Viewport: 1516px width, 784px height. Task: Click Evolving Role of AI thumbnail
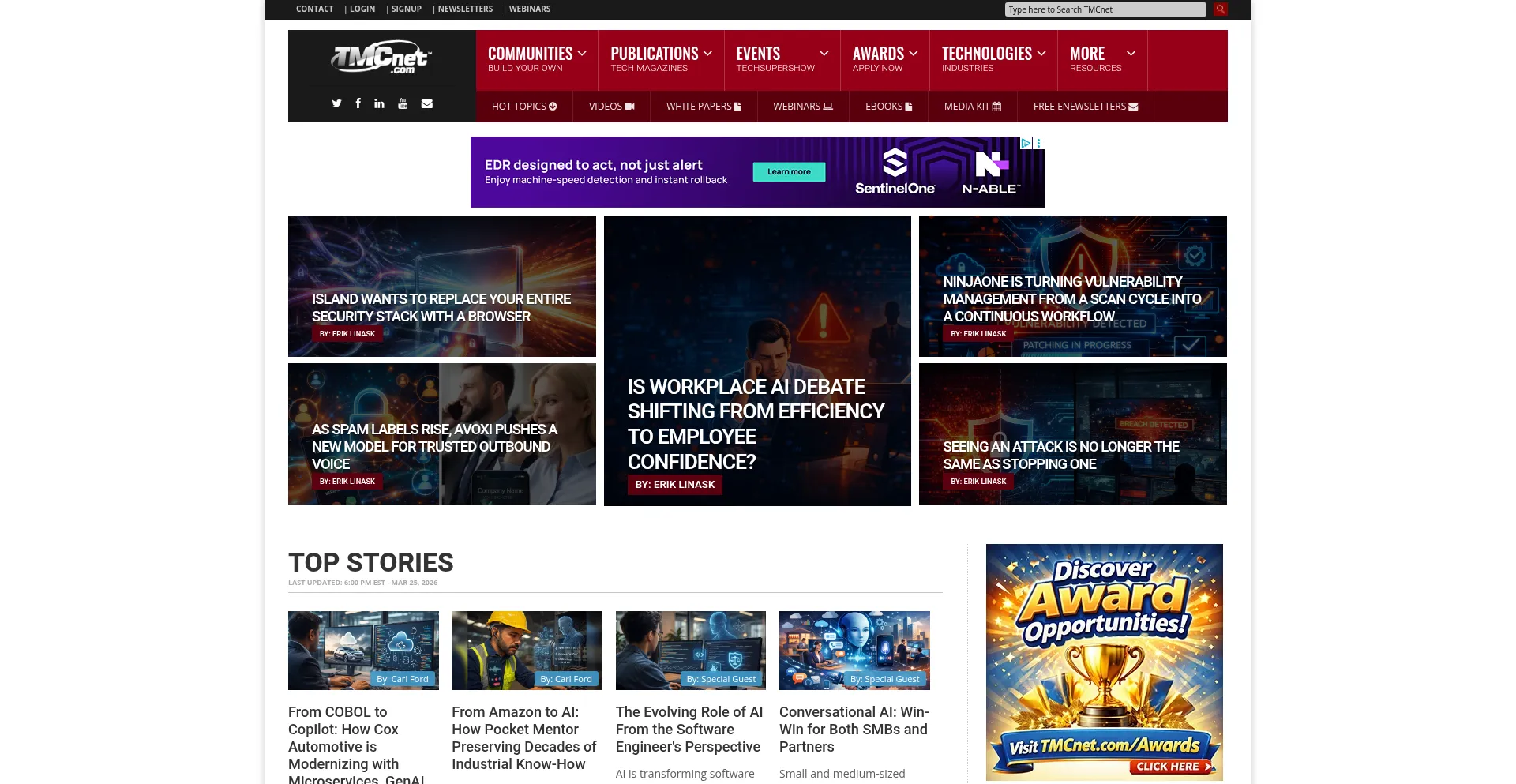(x=691, y=651)
